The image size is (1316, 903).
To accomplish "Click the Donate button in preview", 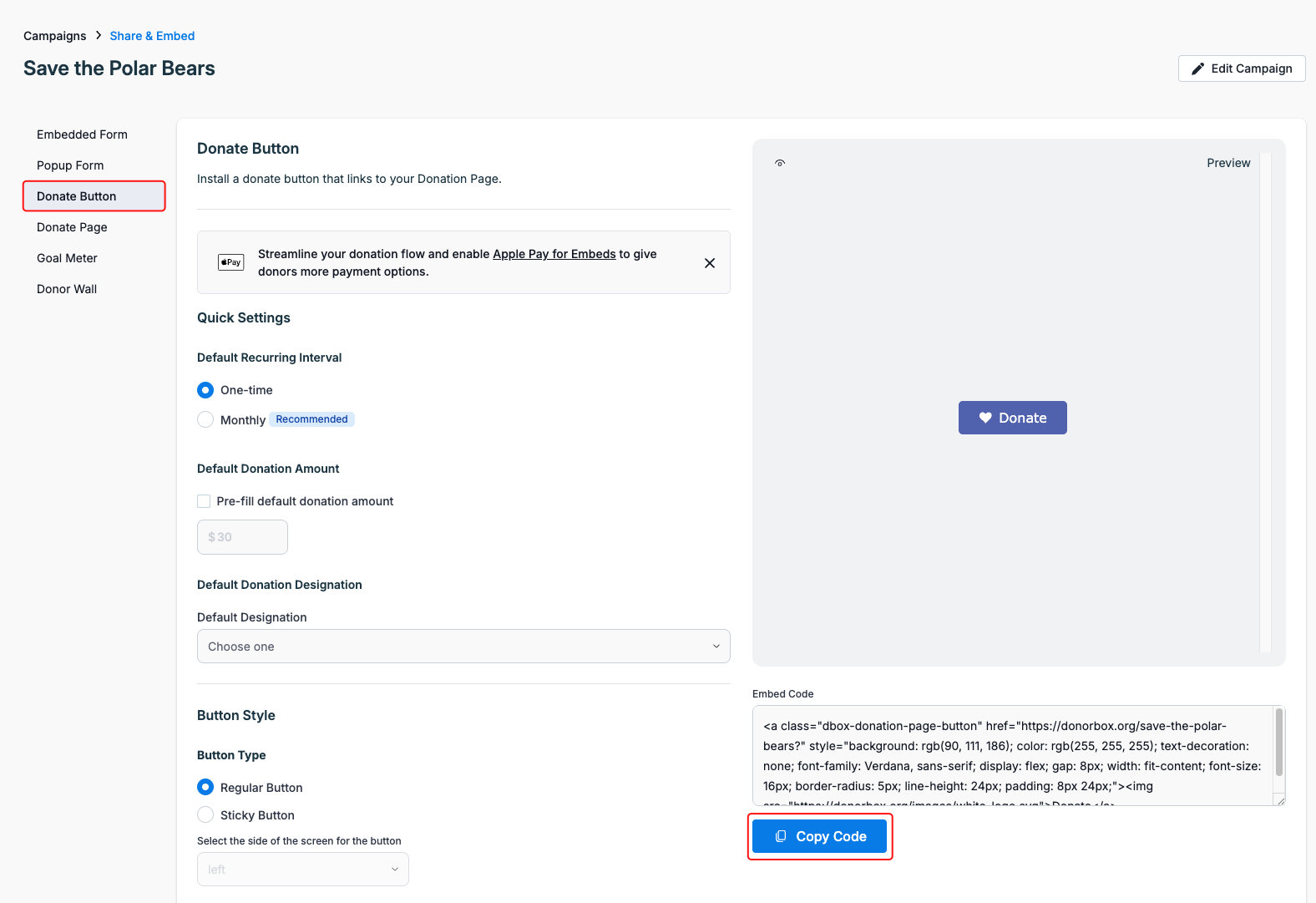I will [1012, 418].
